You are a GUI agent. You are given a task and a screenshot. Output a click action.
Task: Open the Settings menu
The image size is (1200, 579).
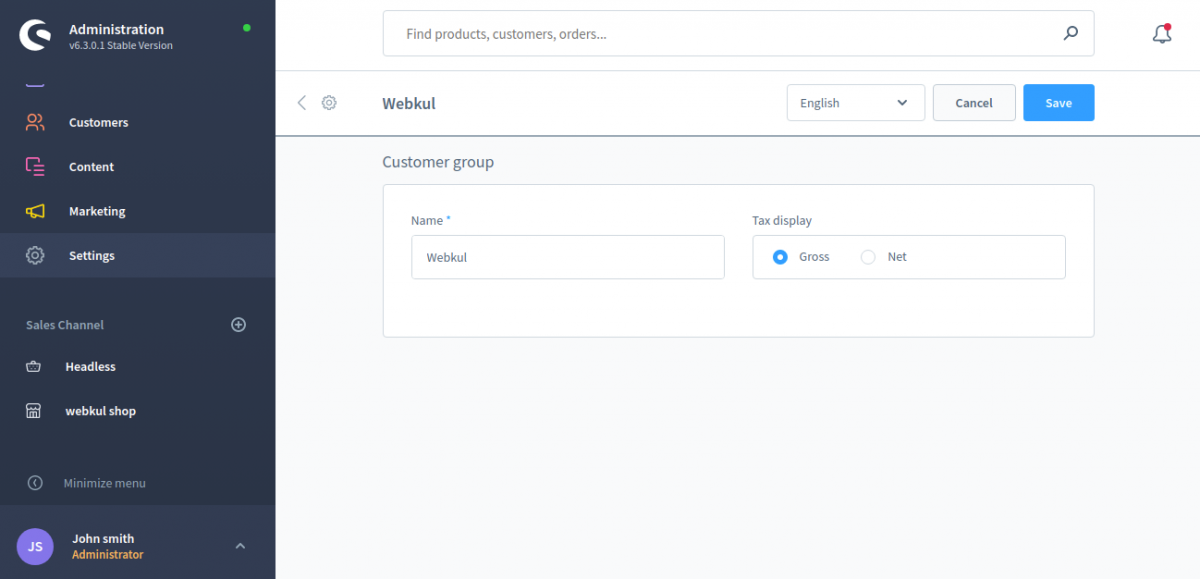tap(91, 256)
